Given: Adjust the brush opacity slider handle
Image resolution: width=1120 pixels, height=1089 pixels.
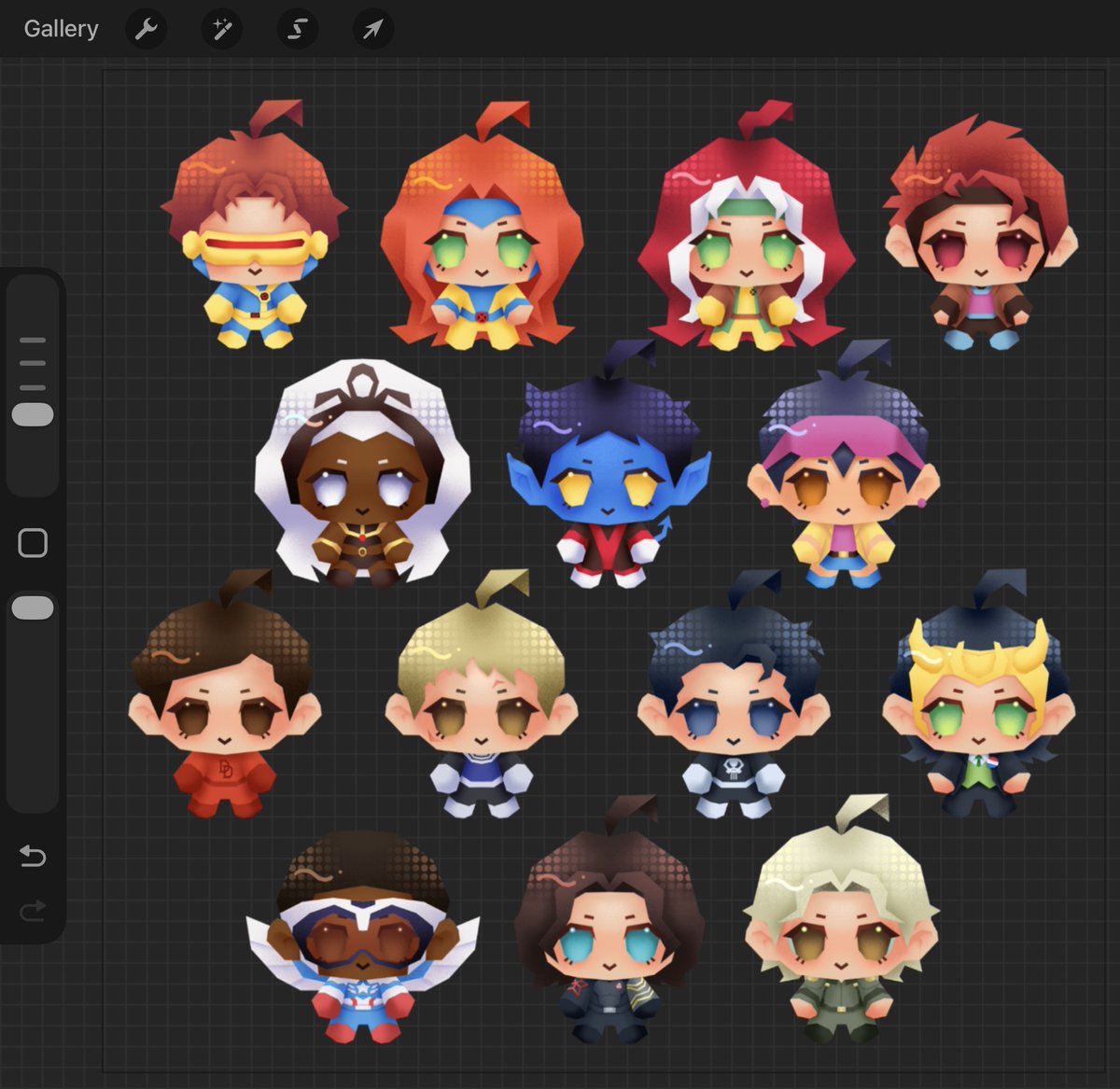Looking at the screenshot, I should [x=33, y=608].
